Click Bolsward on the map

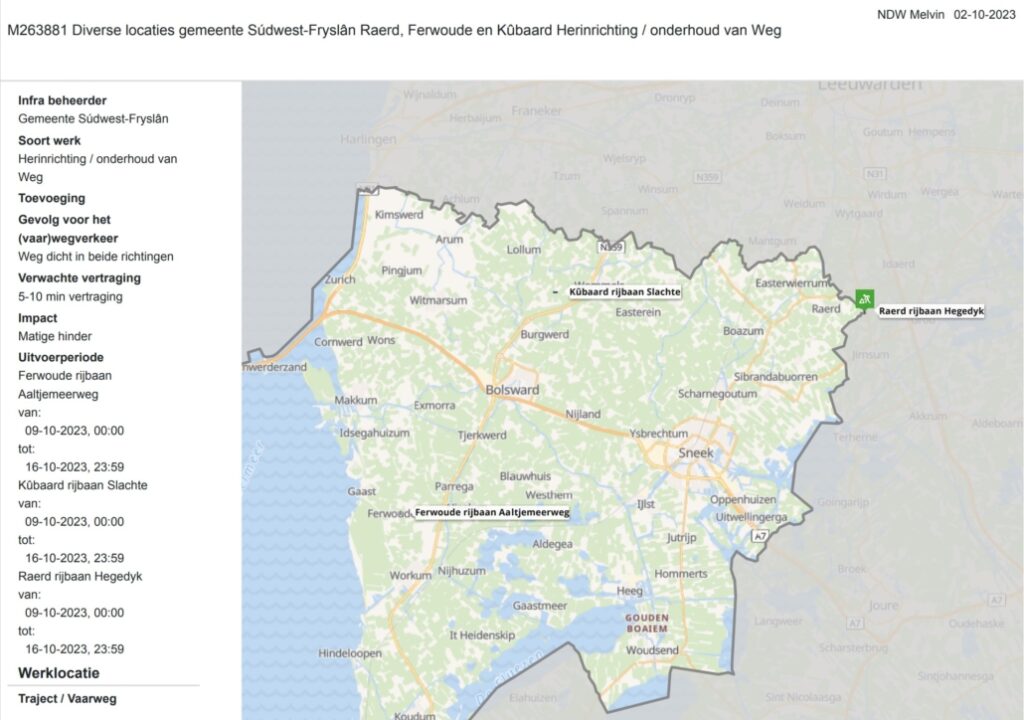(x=512, y=390)
